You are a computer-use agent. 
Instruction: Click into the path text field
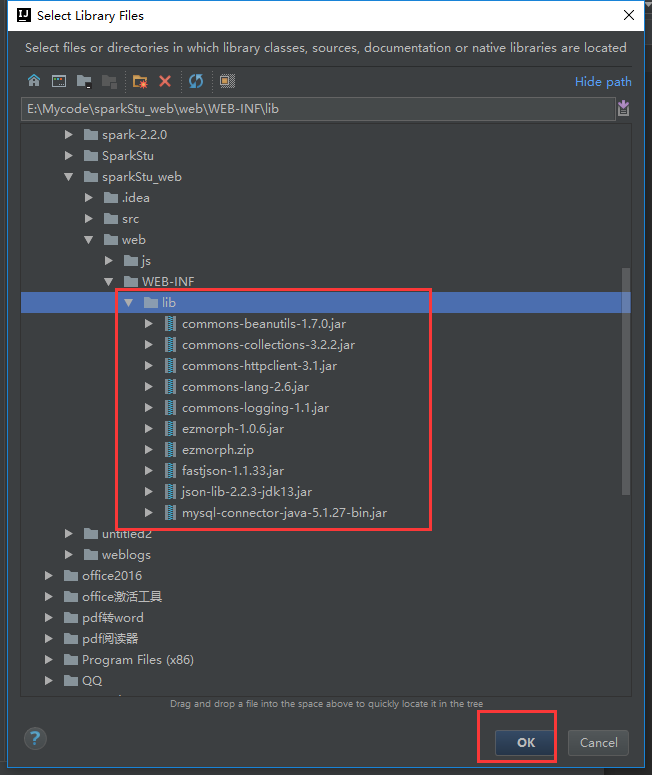click(318, 109)
